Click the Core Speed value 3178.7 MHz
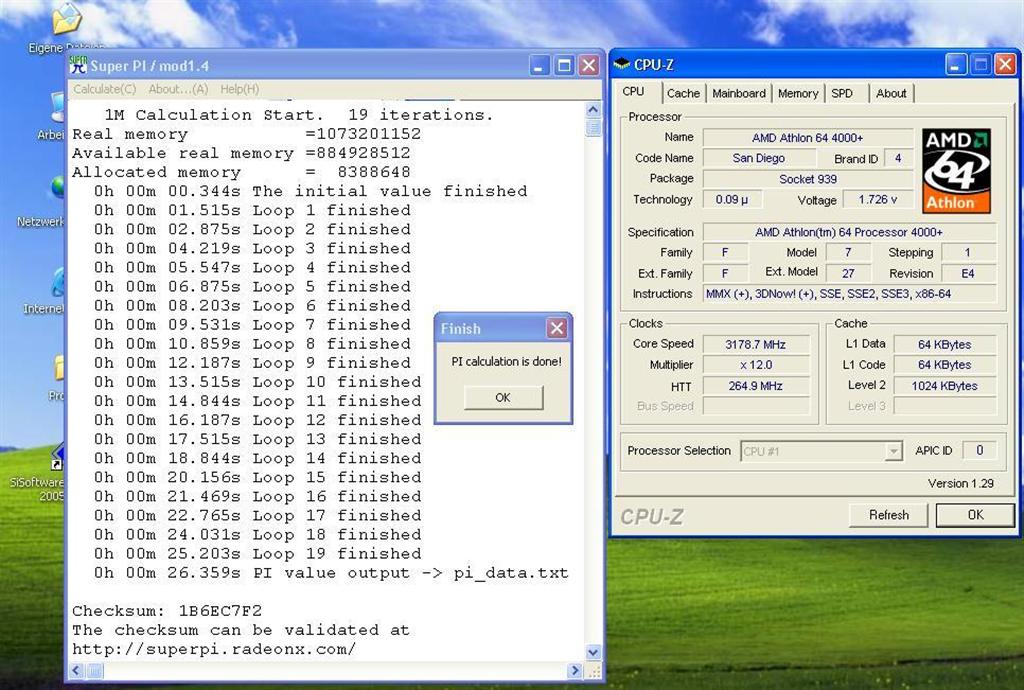This screenshot has width=1024, height=690. click(756, 344)
